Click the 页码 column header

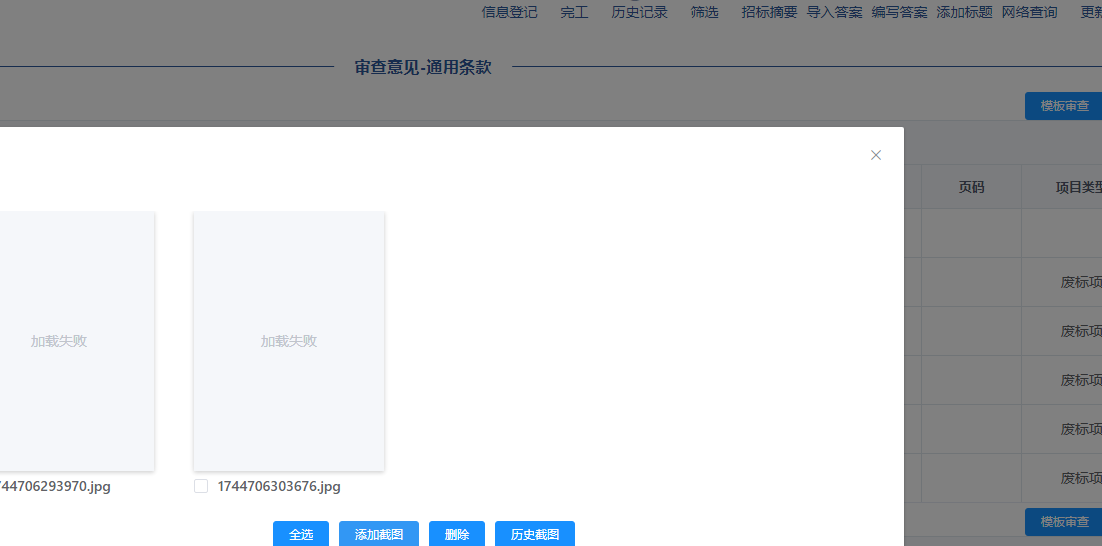tap(971, 187)
